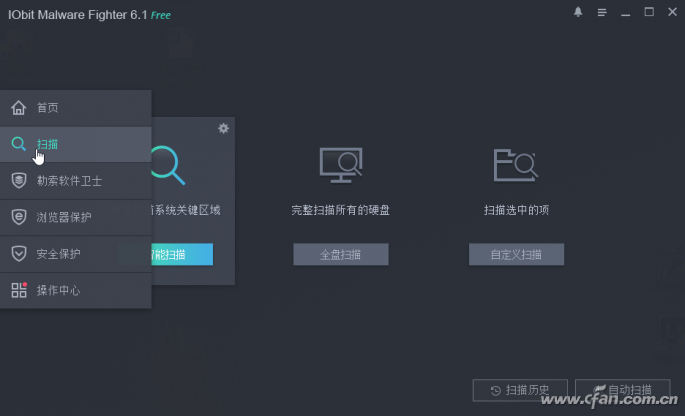
Task: Click the full scan monitor icon
Action: coord(341,165)
